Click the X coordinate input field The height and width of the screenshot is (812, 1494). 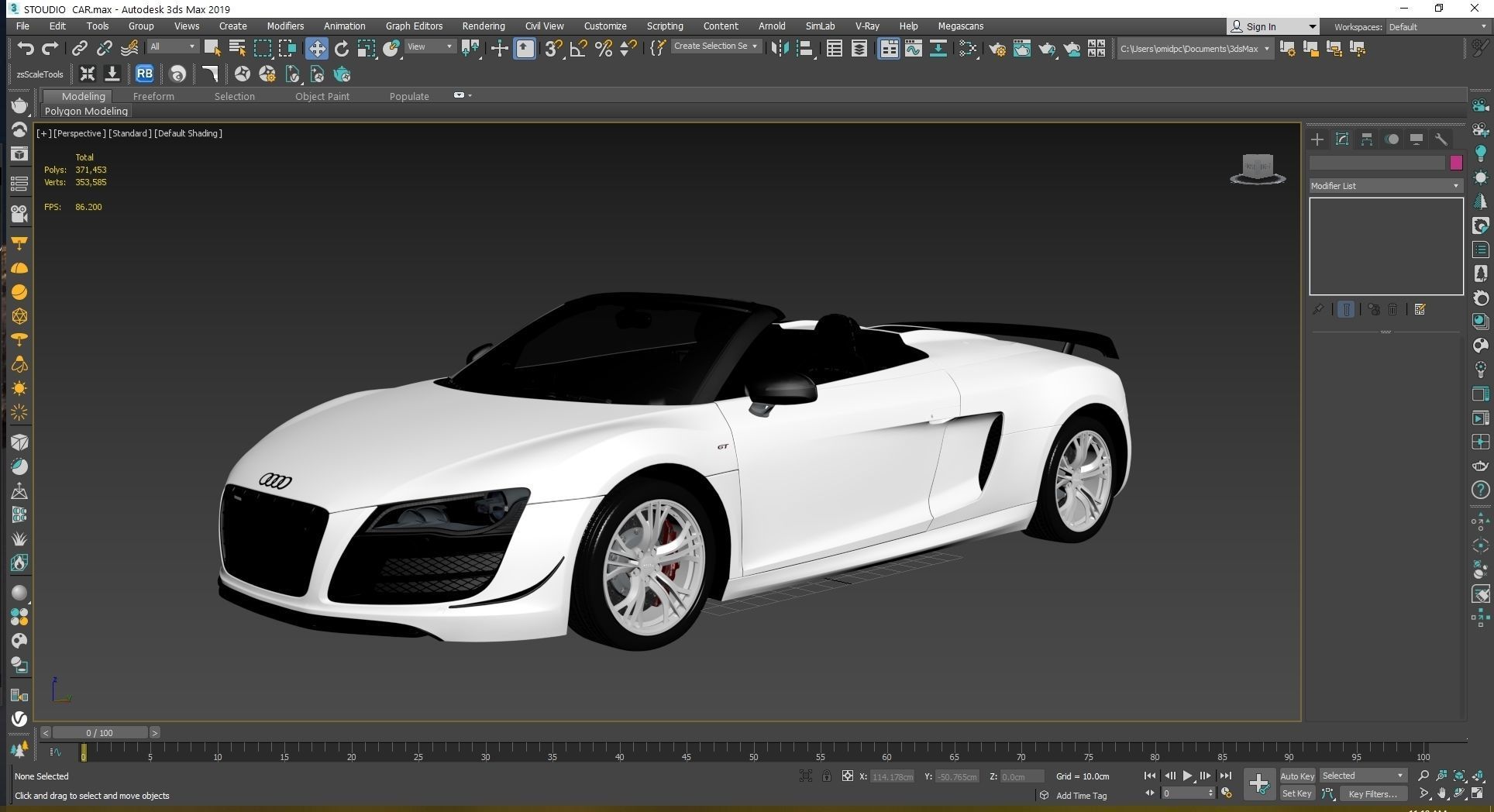click(x=893, y=776)
